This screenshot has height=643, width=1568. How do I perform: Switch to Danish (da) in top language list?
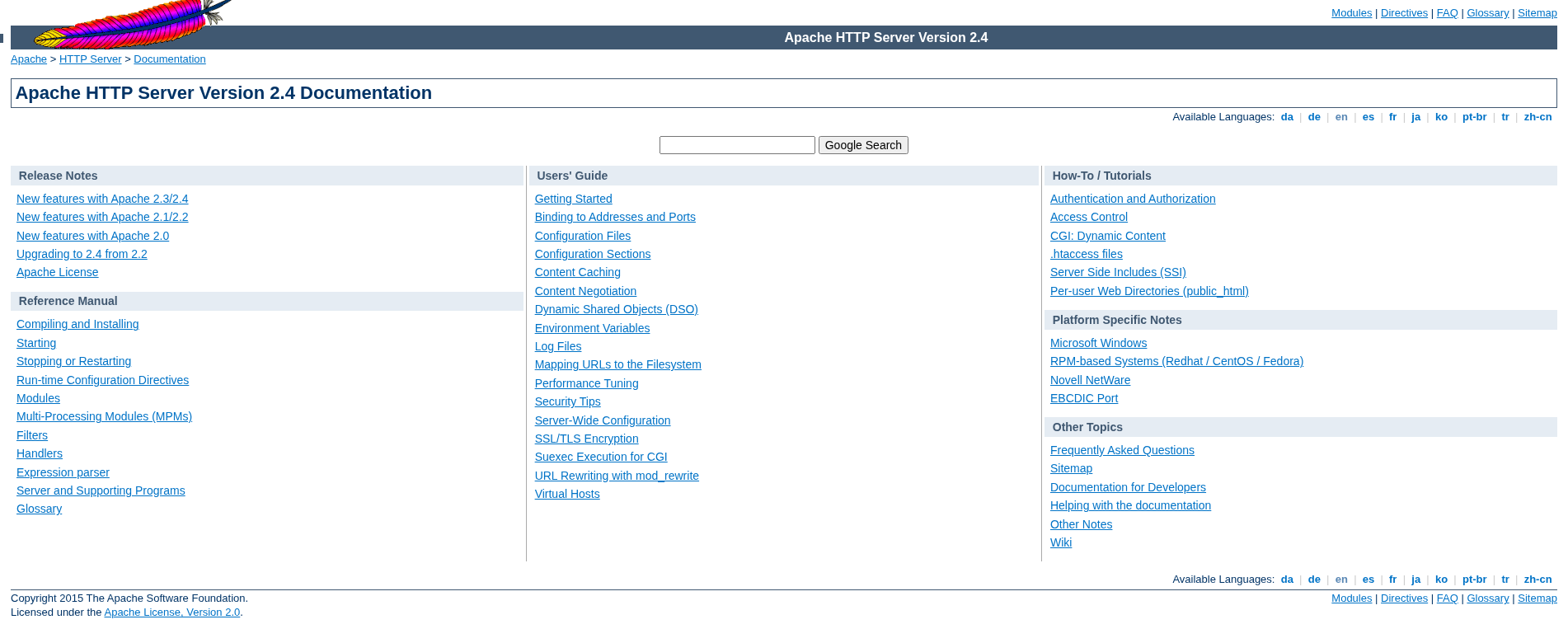coord(1287,117)
